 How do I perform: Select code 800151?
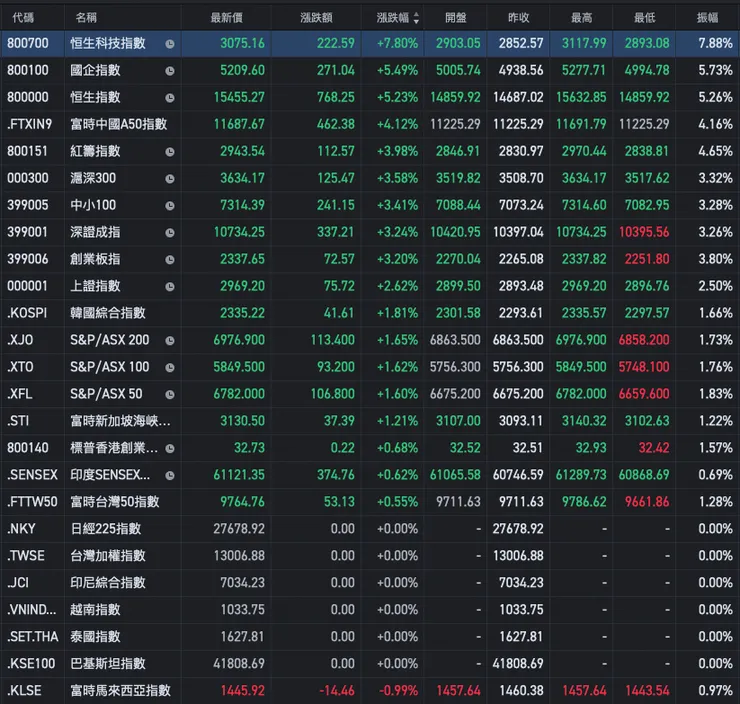click(x=27, y=151)
